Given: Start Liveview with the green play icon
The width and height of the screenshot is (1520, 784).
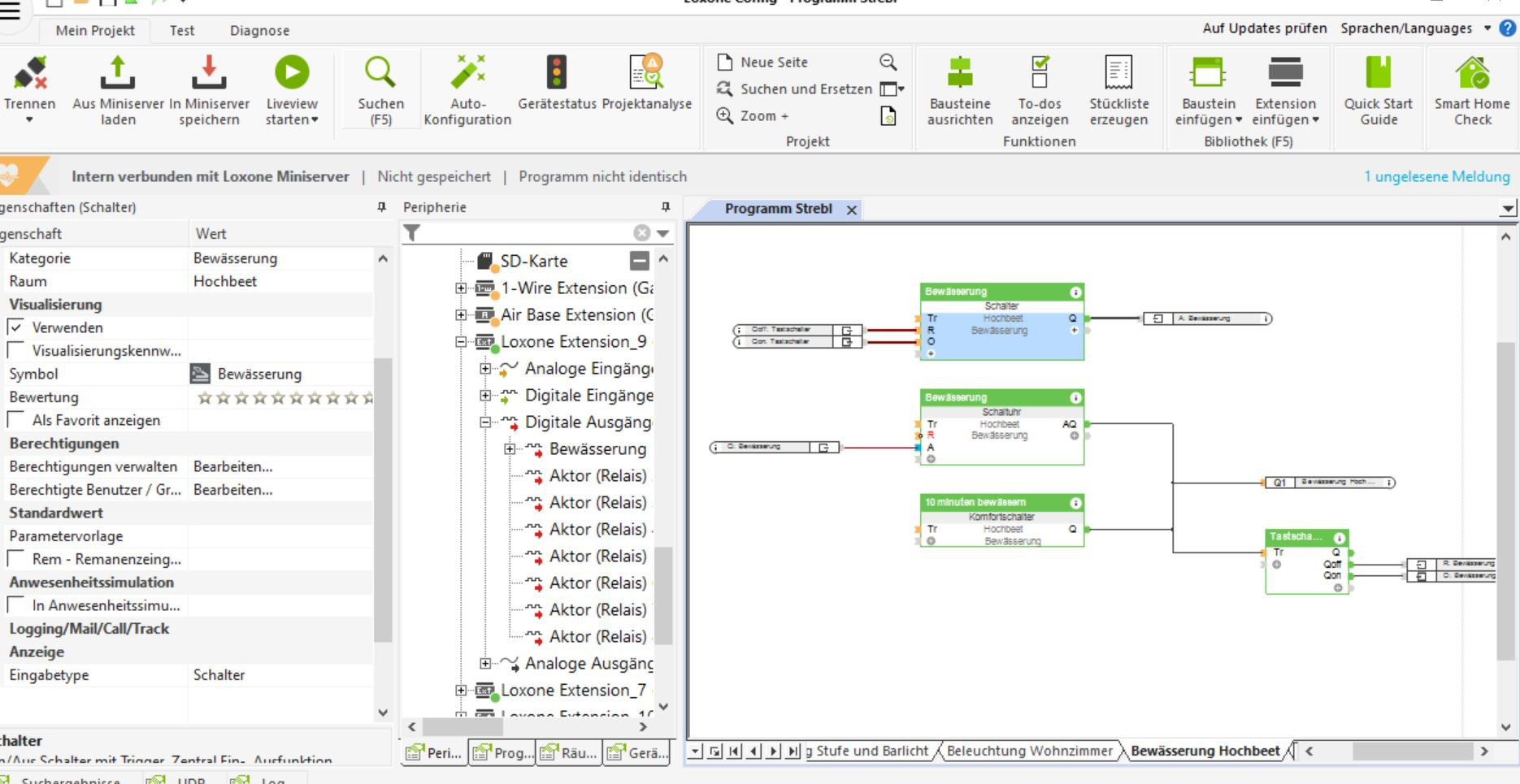Looking at the screenshot, I should point(292,72).
